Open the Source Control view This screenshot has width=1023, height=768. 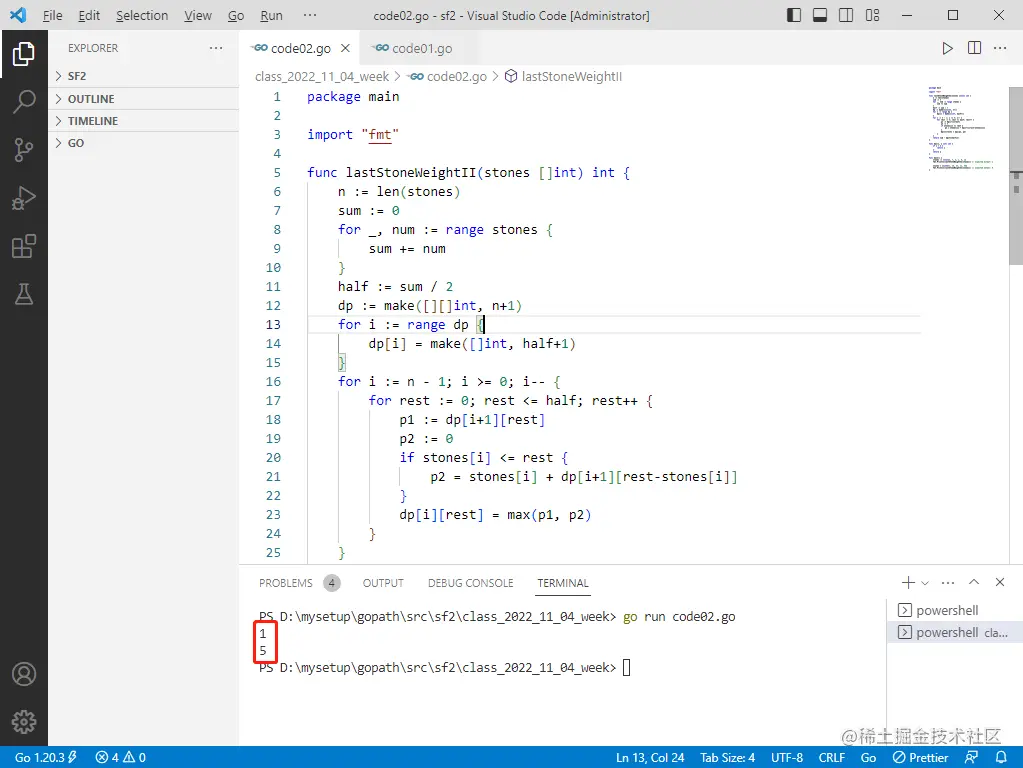pyautogui.click(x=23, y=149)
